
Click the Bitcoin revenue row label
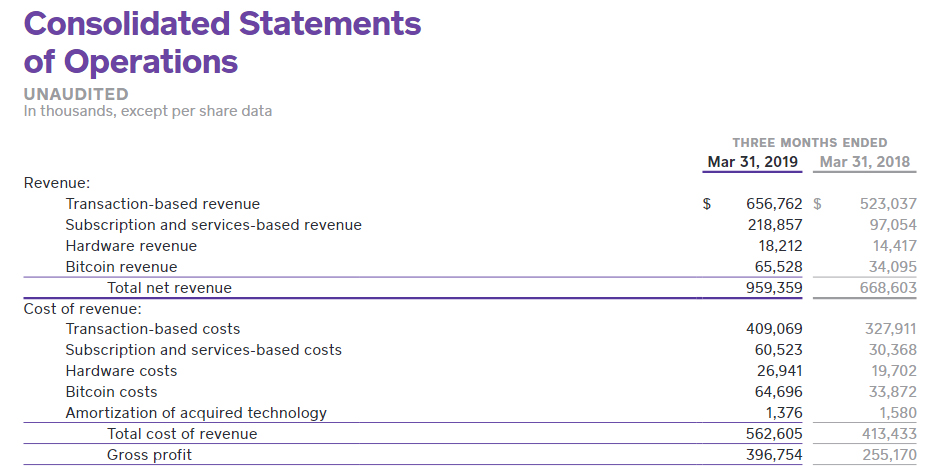click(x=121, y=267)
